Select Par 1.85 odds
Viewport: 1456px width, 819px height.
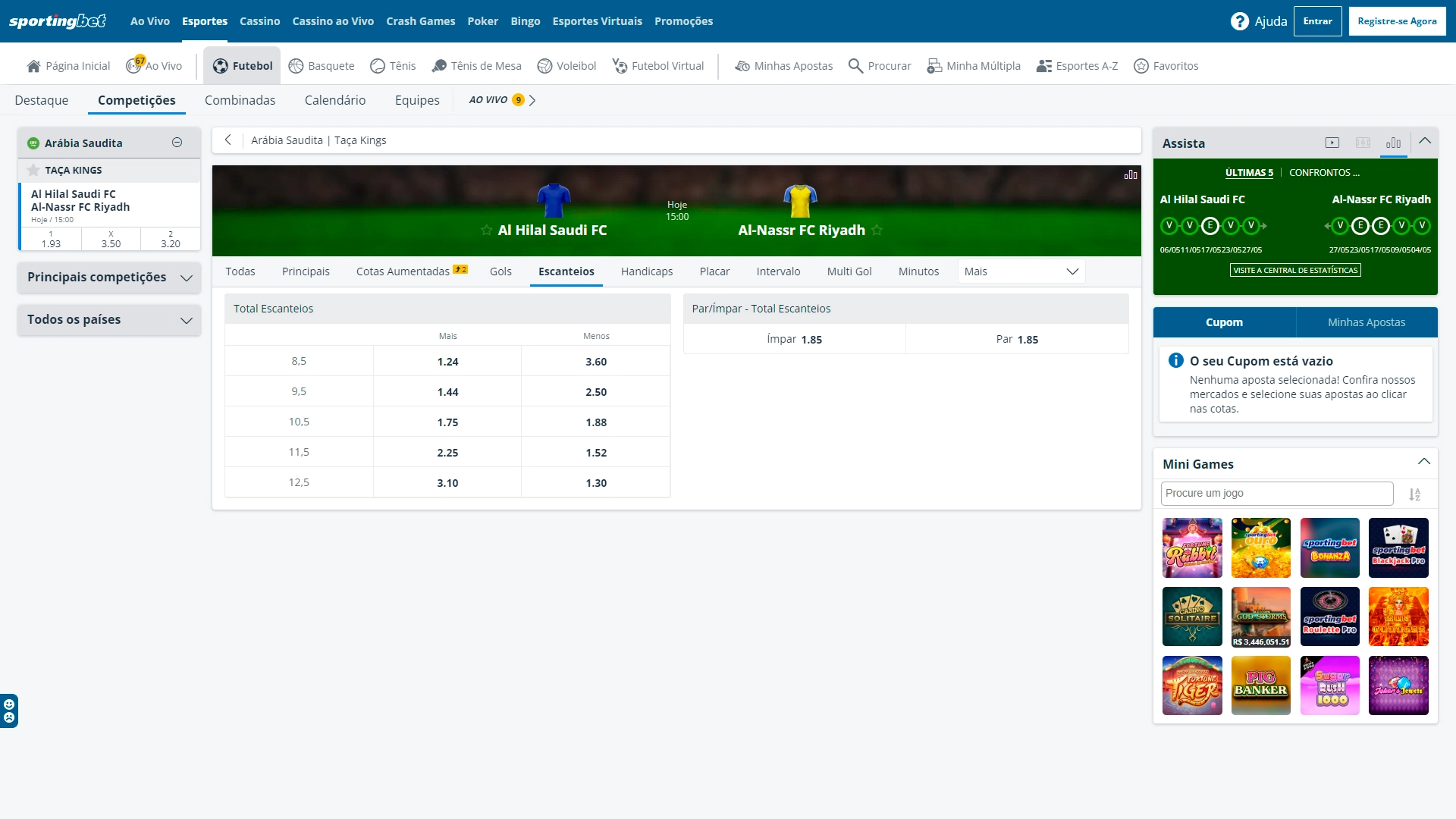coord(1017,339)
